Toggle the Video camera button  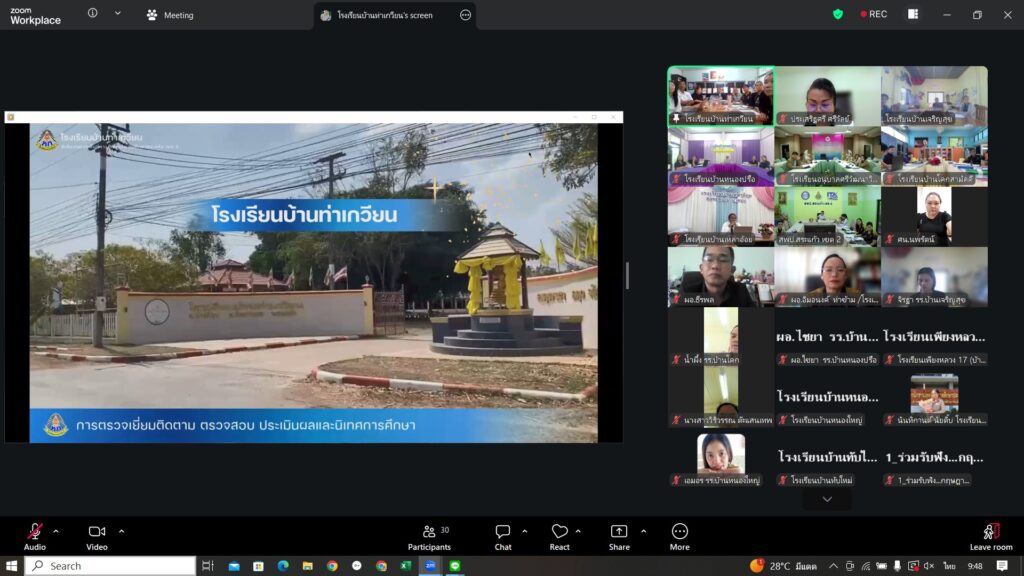pos(97,534)
